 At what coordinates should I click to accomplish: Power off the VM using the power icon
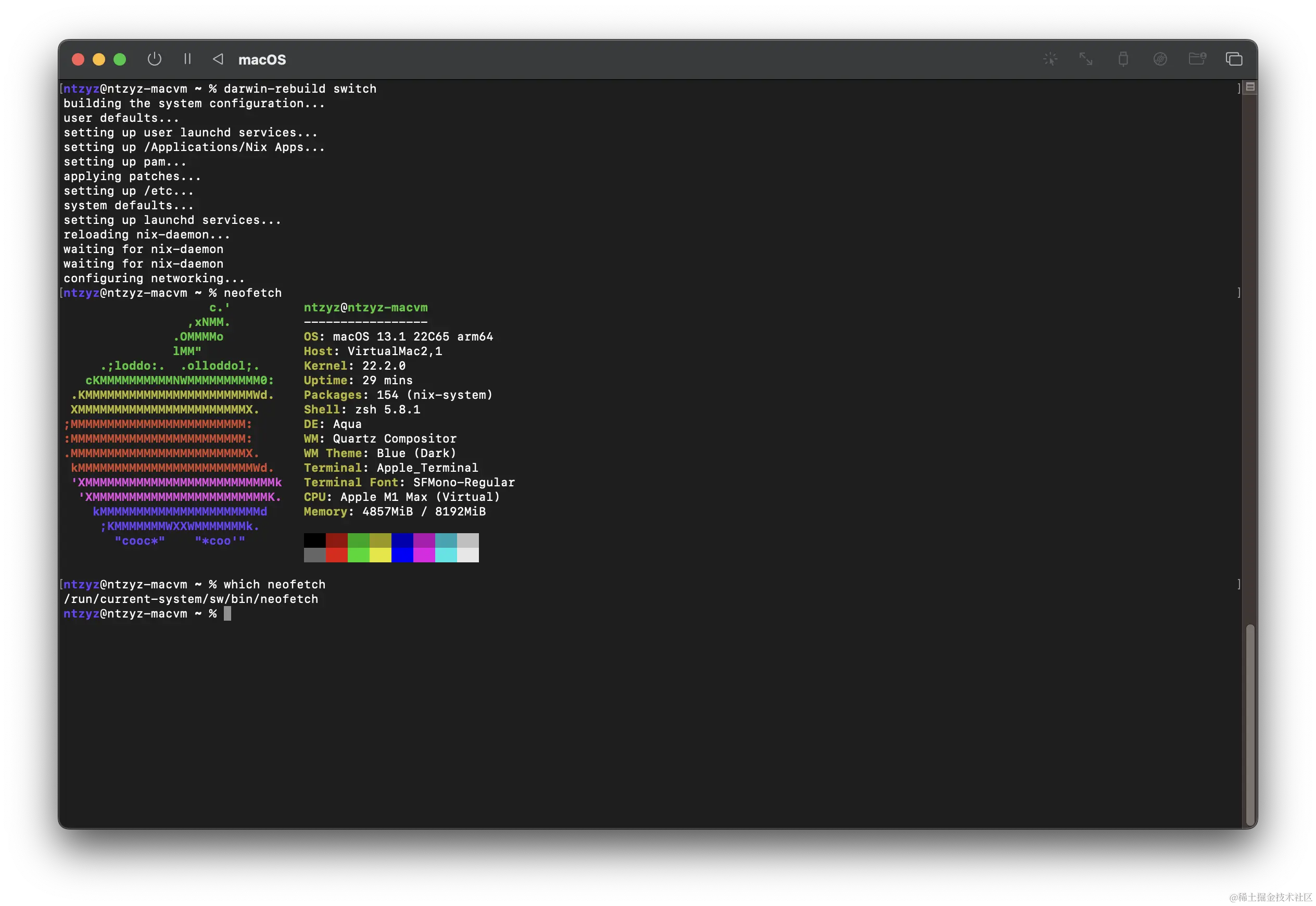(155, 58)
